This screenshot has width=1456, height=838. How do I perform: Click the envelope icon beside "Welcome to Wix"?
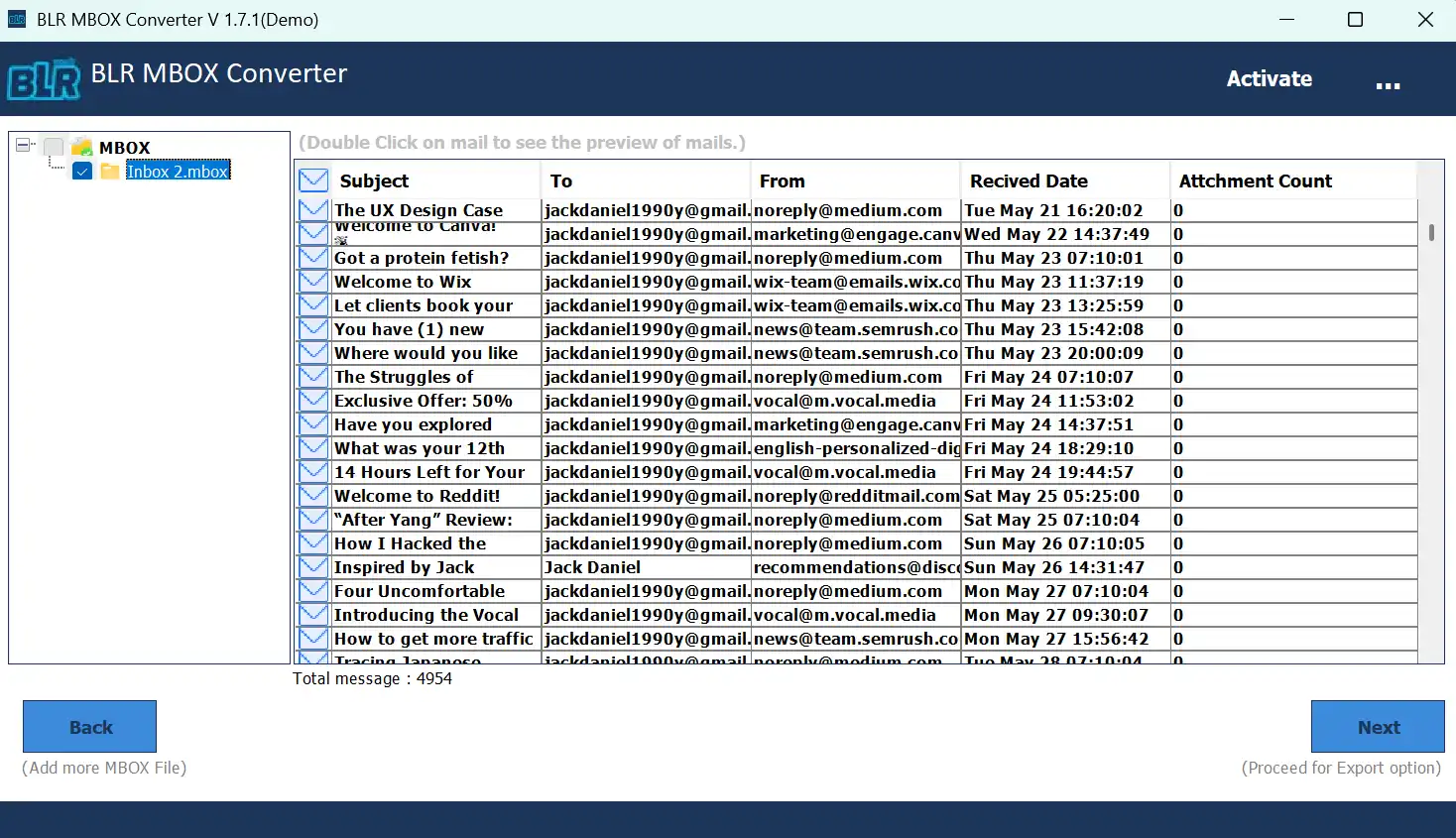click(312, 281)
